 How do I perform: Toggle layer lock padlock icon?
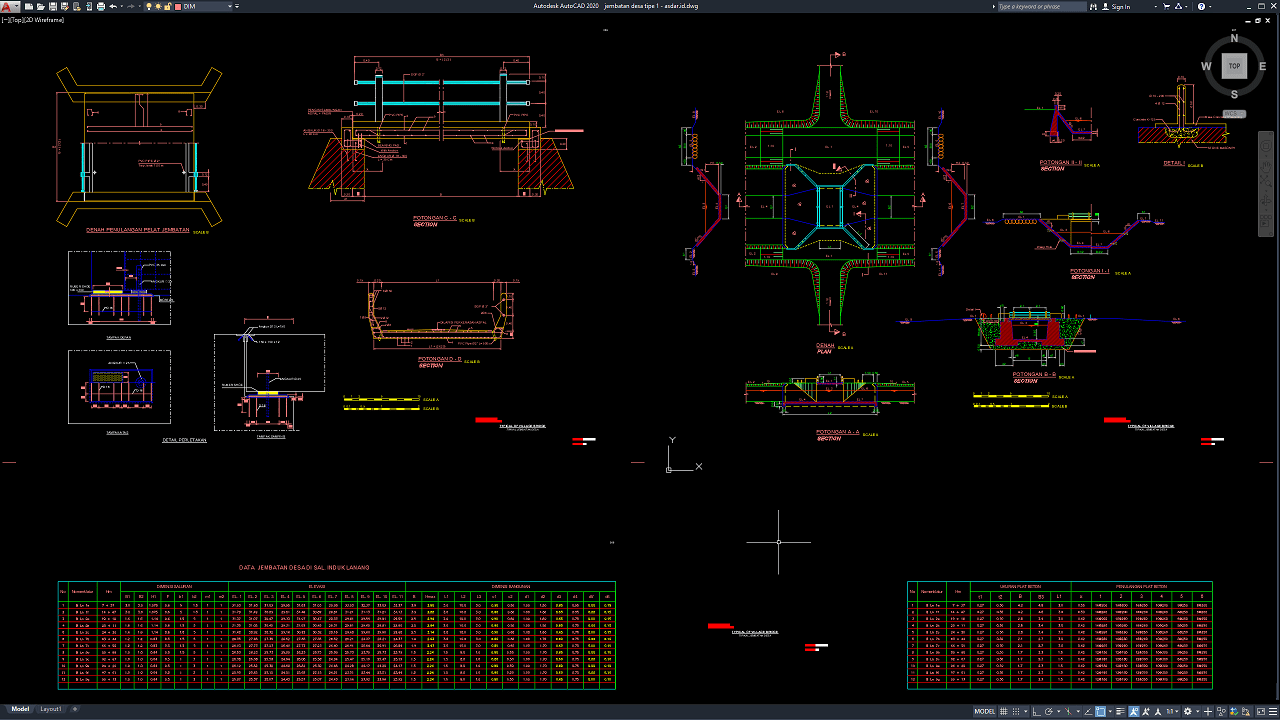click(x=168, y=6)
